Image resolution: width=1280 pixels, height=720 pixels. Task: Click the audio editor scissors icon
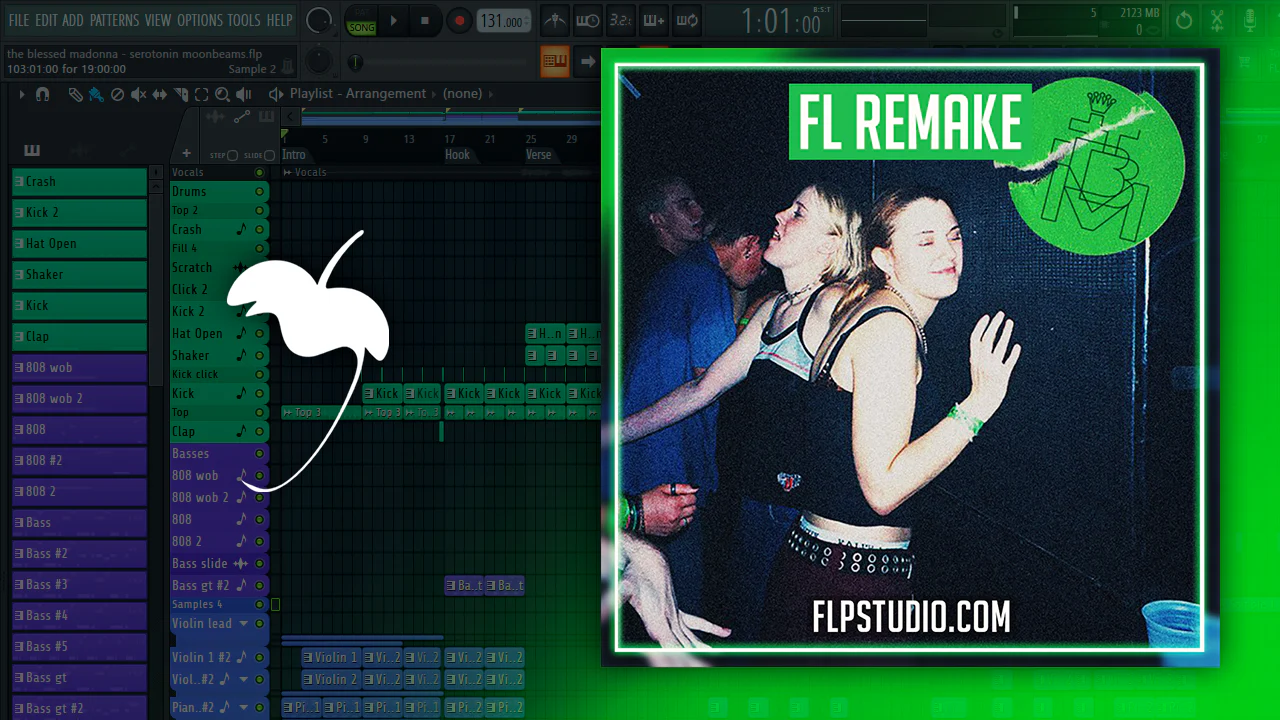pyautogui.click(x=1217, y=20)
